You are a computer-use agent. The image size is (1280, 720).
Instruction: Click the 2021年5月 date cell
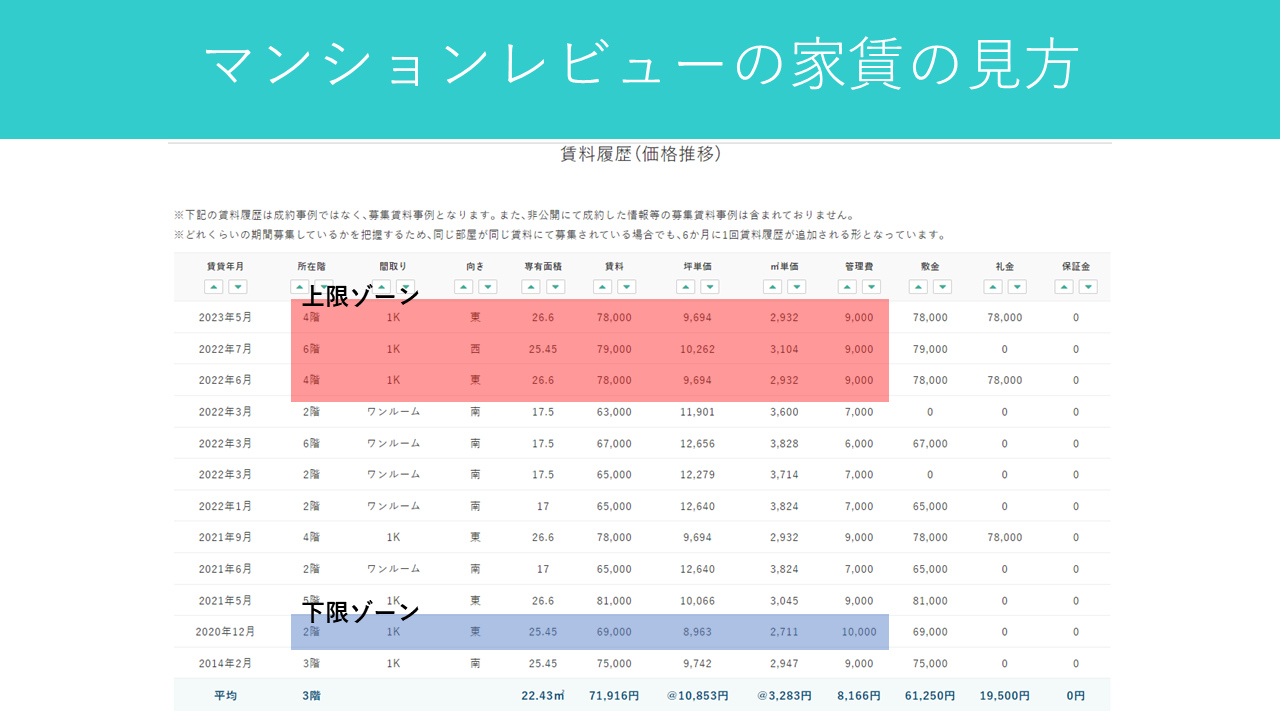(x=225, y=601)
